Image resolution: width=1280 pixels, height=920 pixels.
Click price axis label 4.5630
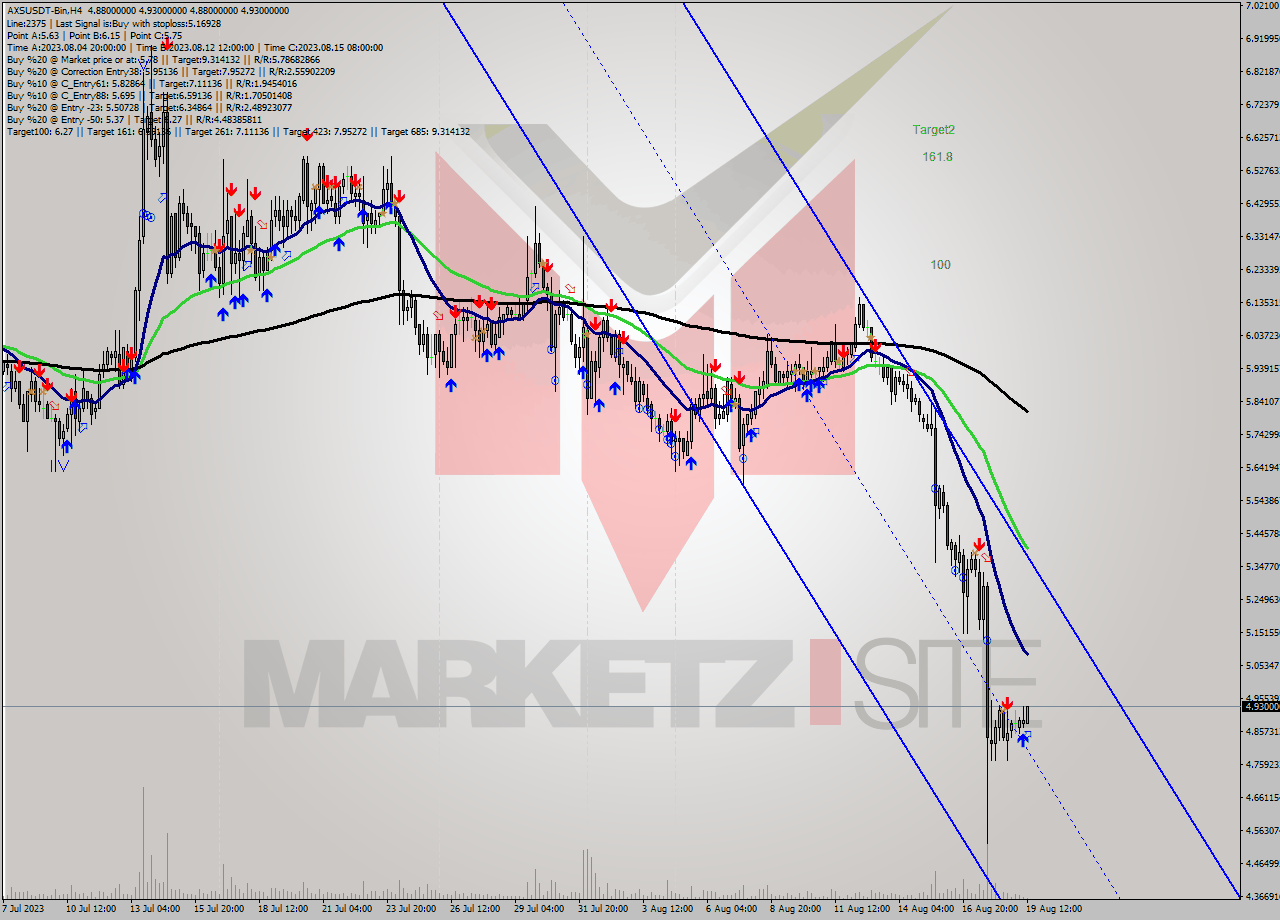pos(1262,830)
